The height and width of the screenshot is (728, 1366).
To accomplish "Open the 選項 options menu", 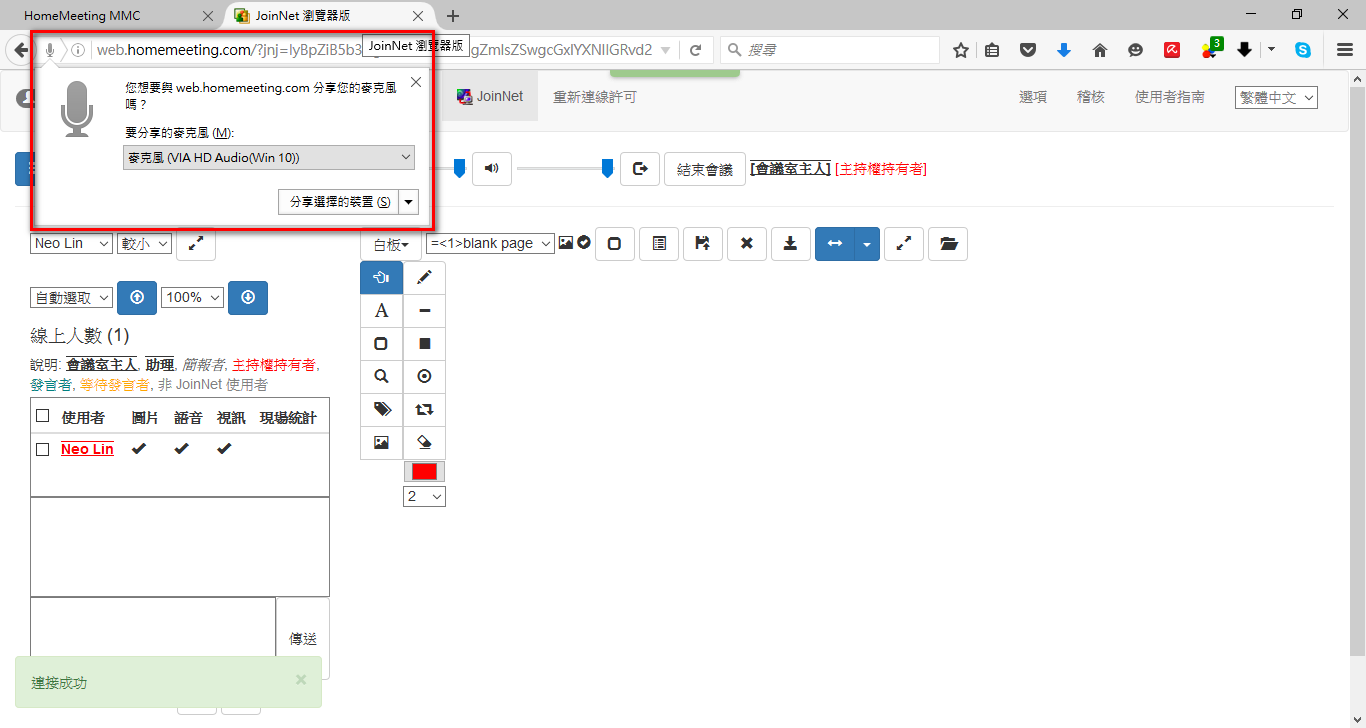I will tap(1033, 97).
